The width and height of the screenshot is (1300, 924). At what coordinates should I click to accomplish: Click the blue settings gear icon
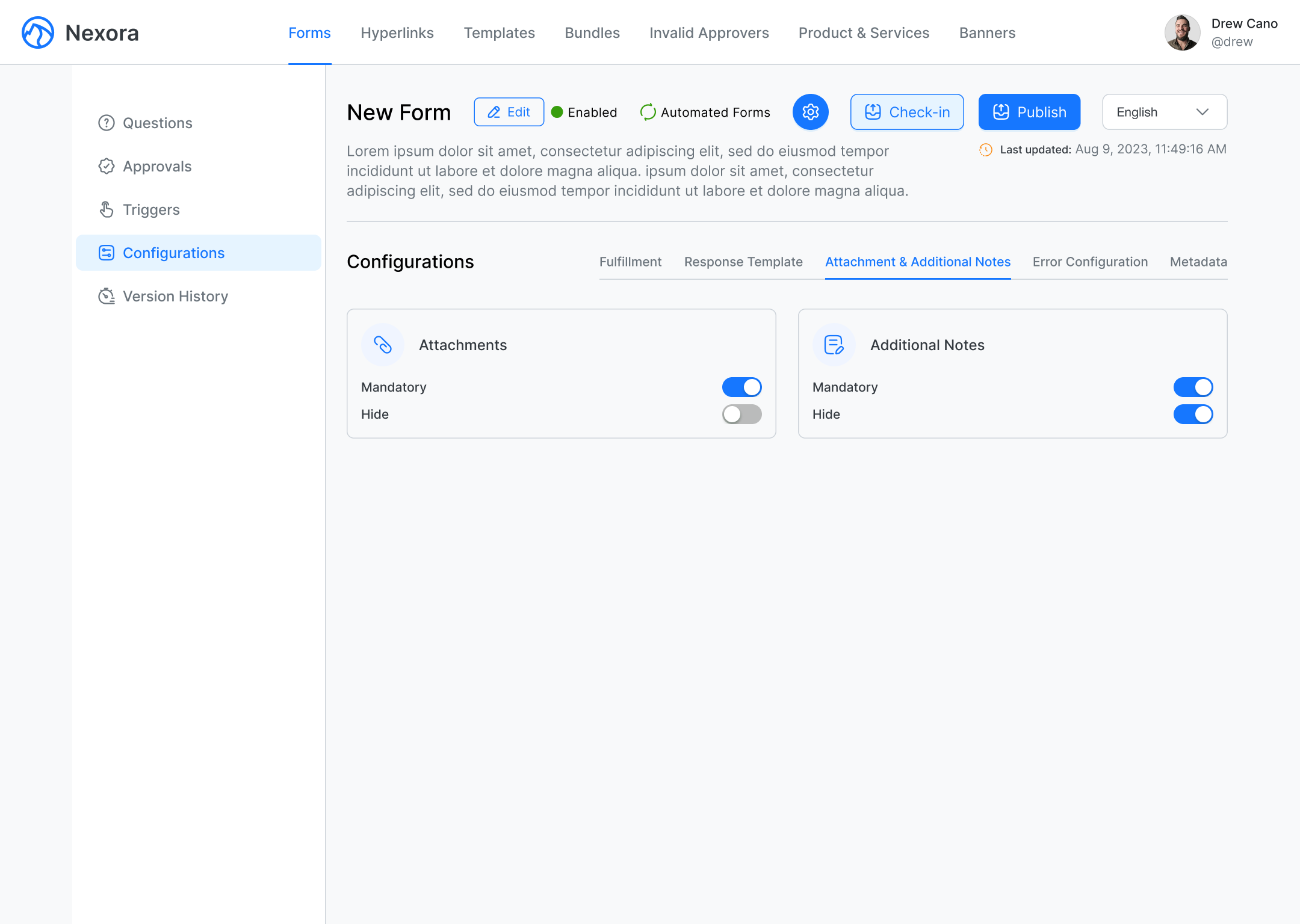point(810,112)
